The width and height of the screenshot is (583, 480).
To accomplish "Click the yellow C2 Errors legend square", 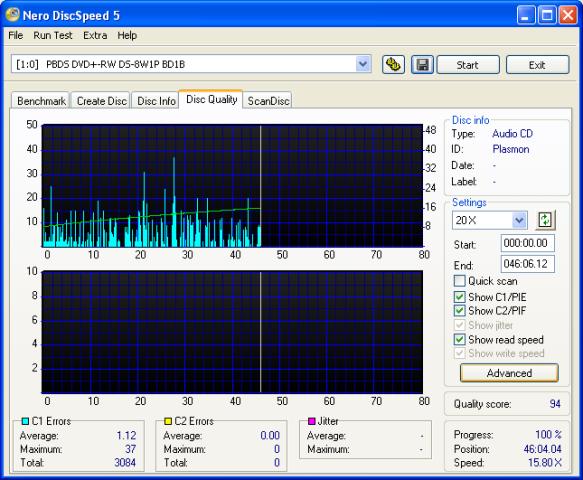I will click(x=168, y=421).
